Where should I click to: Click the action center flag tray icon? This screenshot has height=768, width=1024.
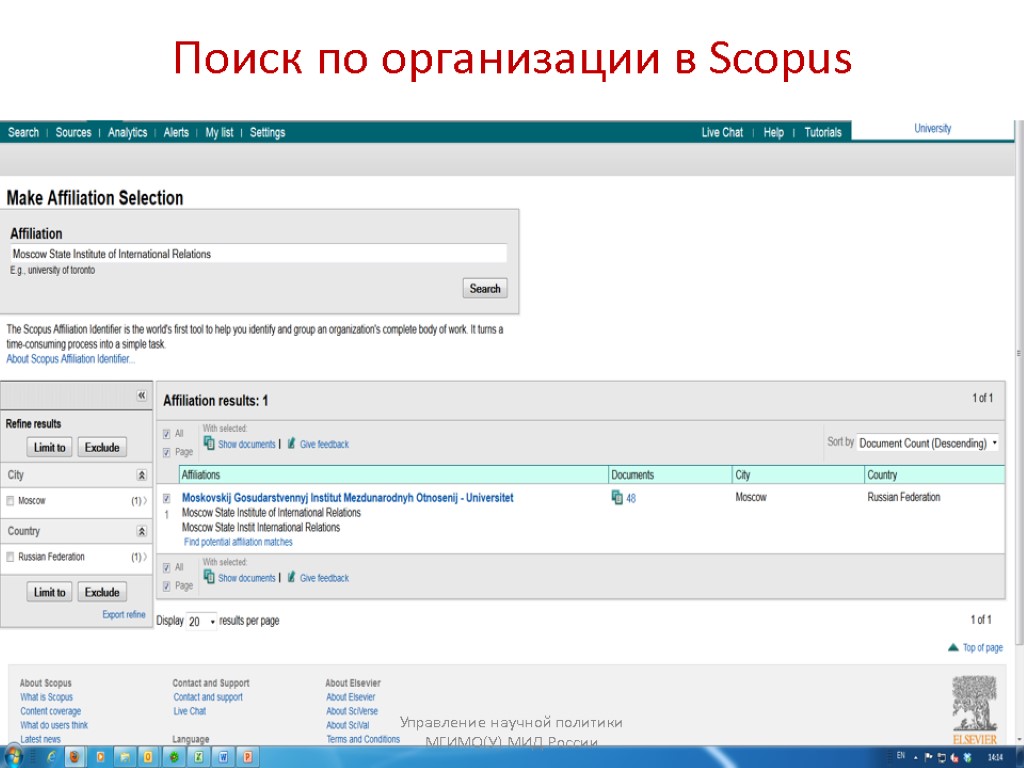pos(928,757)
